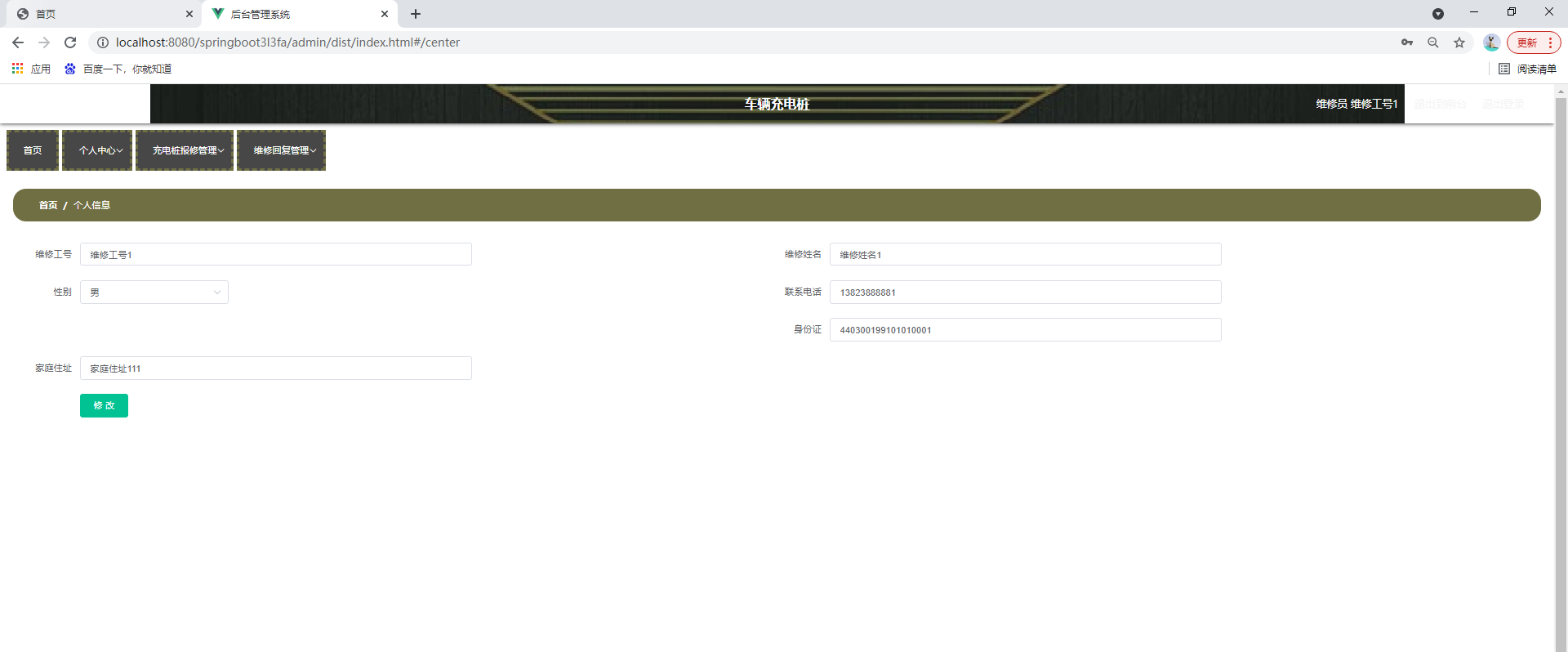Image resolution: width=1568 pixels, height=652 pixels.
Task: Open the 首页 navigation menu item
Action: coord(33,150)
